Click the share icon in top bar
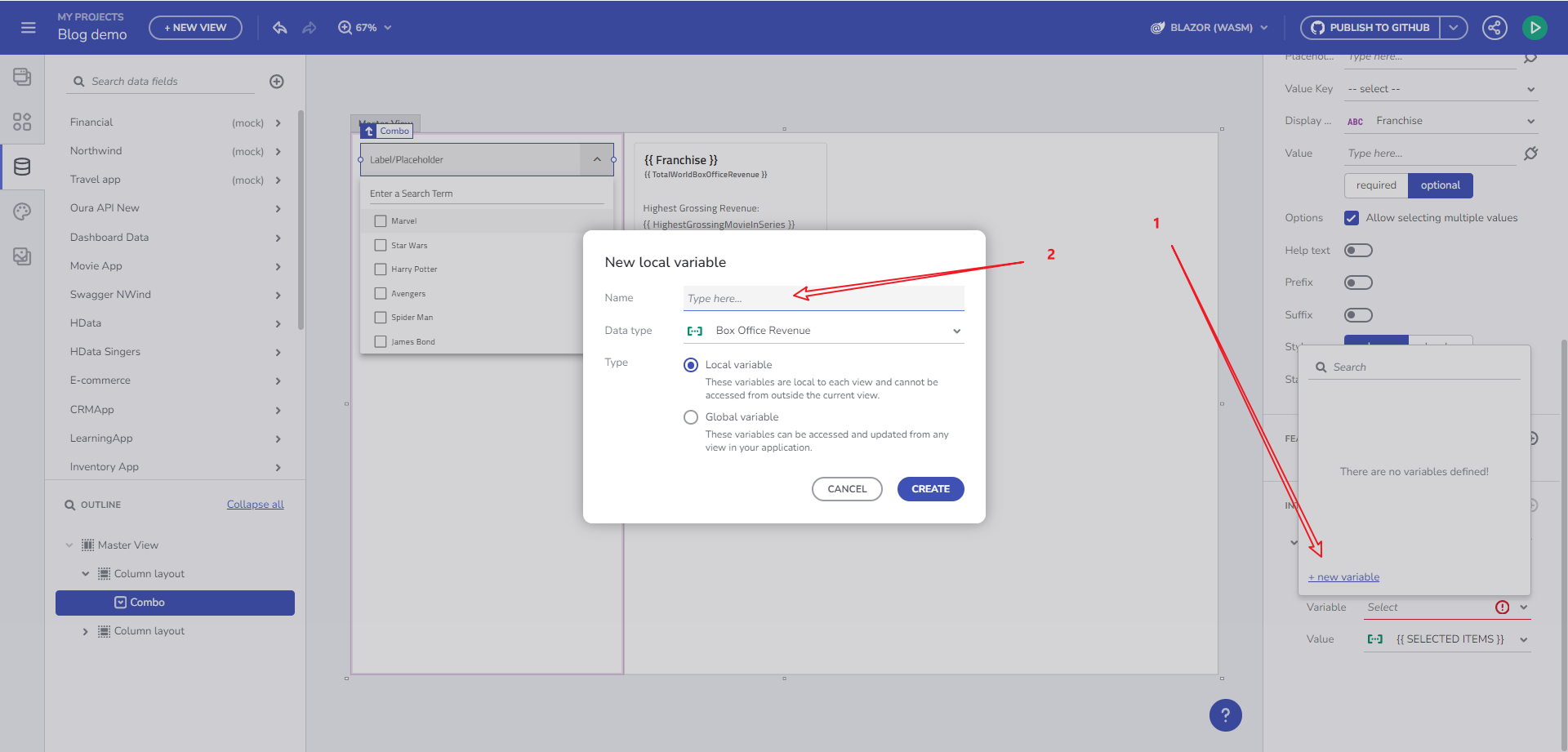 click(x=1494, y=28)
